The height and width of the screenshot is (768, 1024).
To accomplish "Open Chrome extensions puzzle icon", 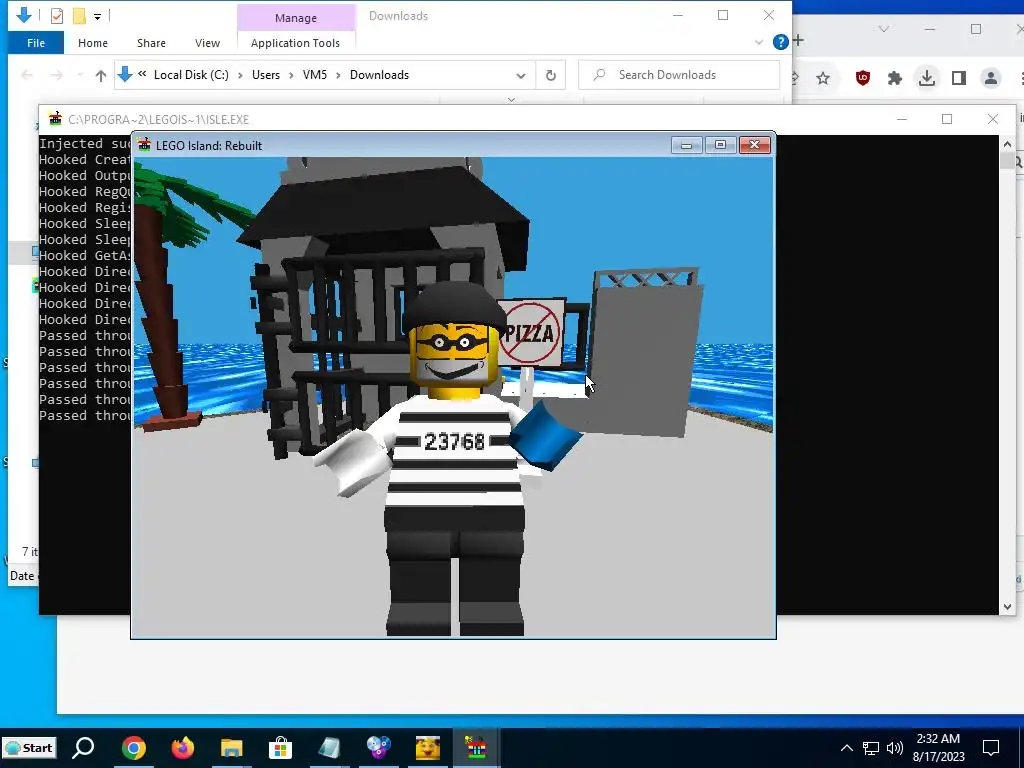I will (895, 78).
